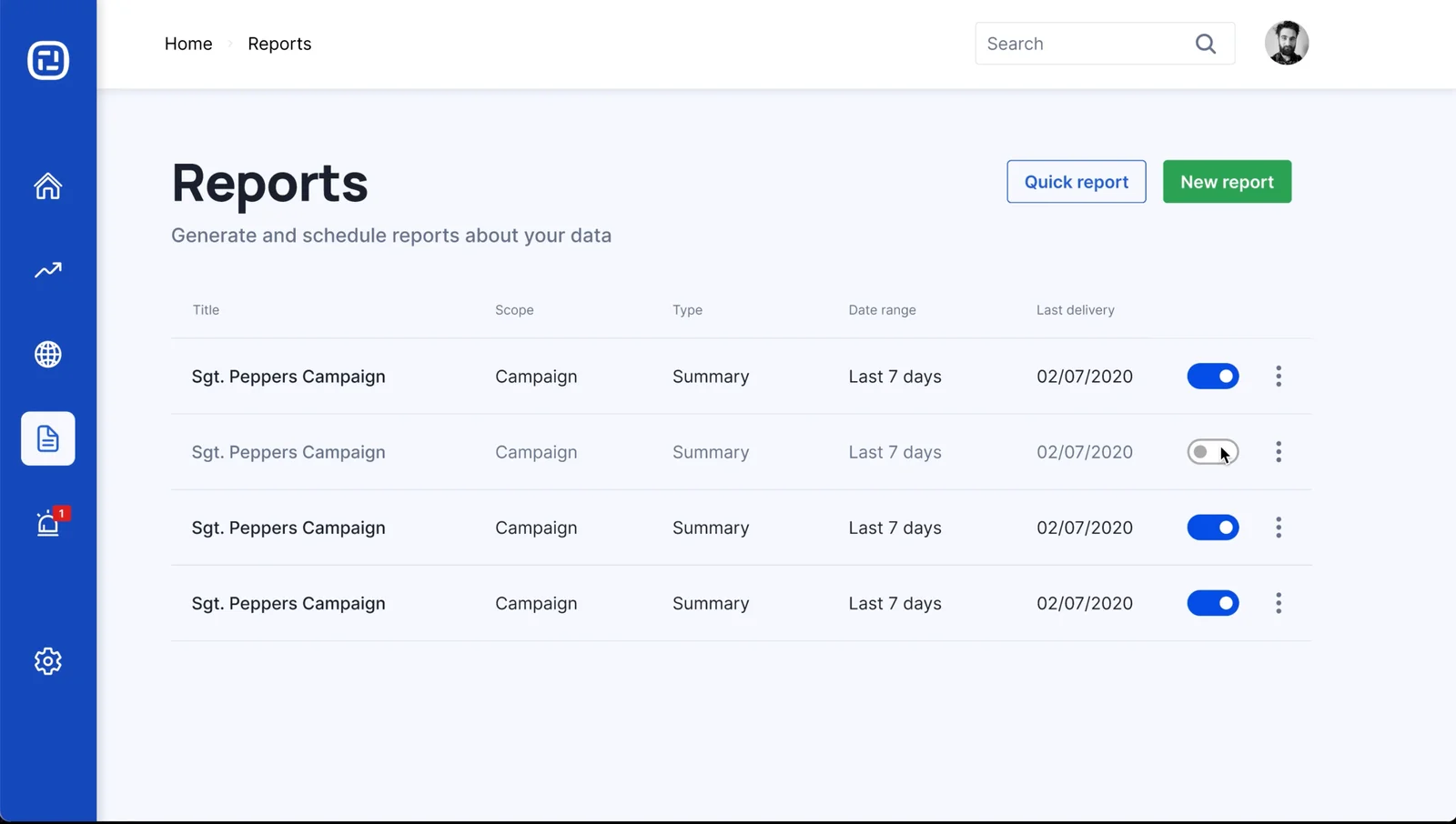This screenshot has width=1456, height=824.
Task: Enable the toggle on the second report row
Action: pyautogui.click(x=1212, y=452)
